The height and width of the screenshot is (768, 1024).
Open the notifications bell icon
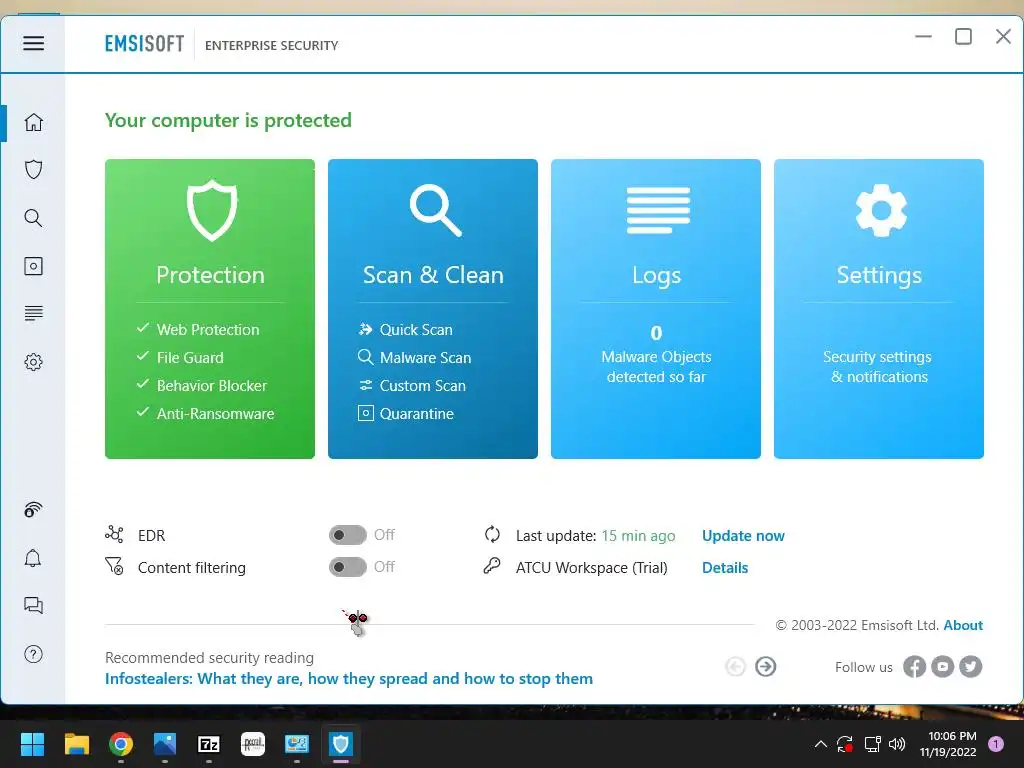click(x=33, y=558)
